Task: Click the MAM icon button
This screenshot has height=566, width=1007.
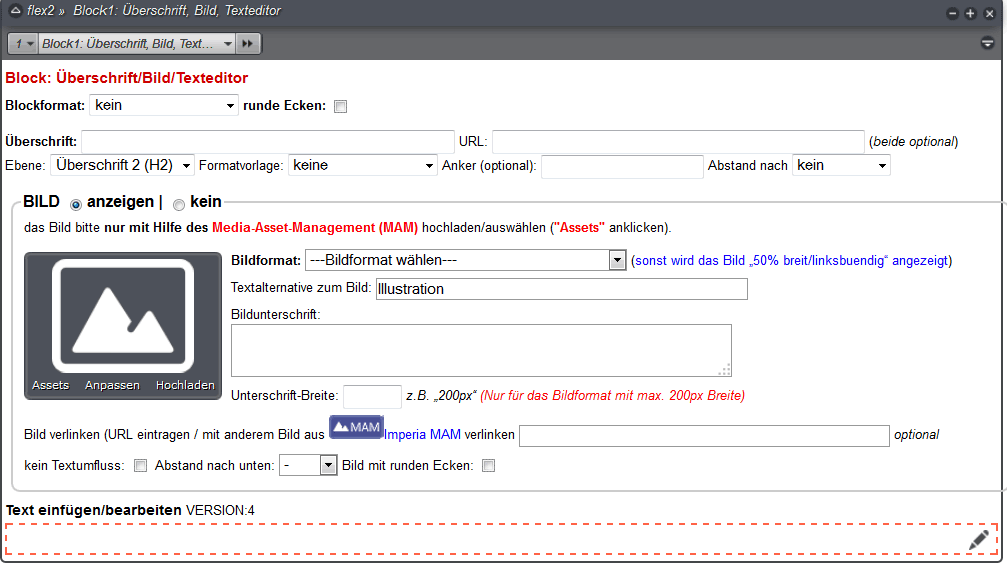Action: [356, 427]
